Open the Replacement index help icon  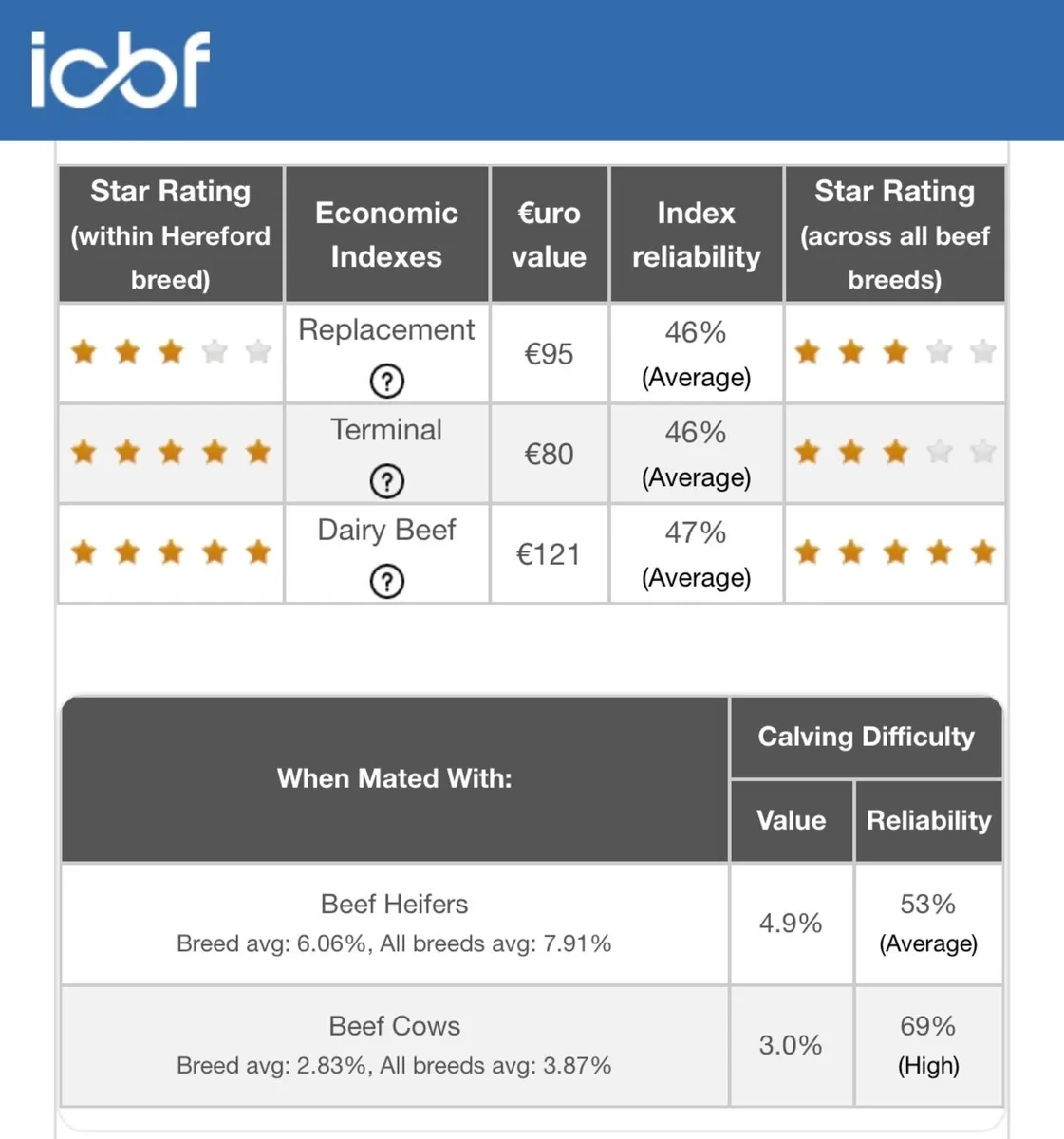click(386, 381)
